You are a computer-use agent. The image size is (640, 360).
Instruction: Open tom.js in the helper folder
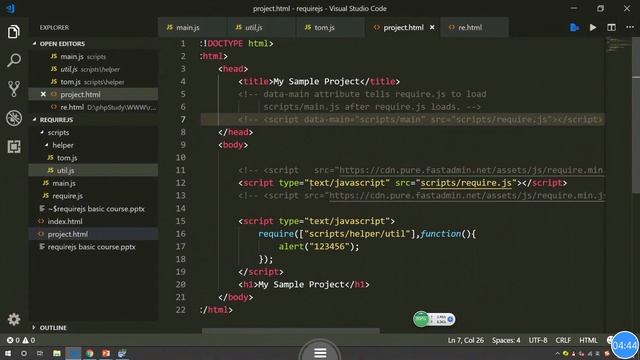(93, 158)
